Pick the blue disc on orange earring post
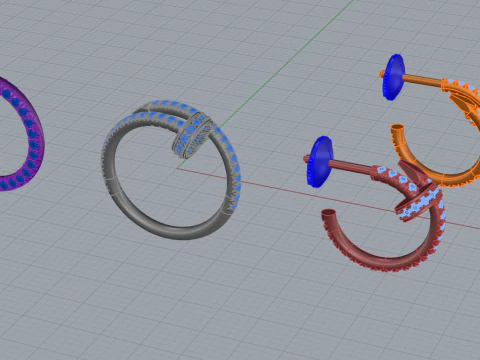The height and width of the screenshot is (360, 480). tap(394, 77)
